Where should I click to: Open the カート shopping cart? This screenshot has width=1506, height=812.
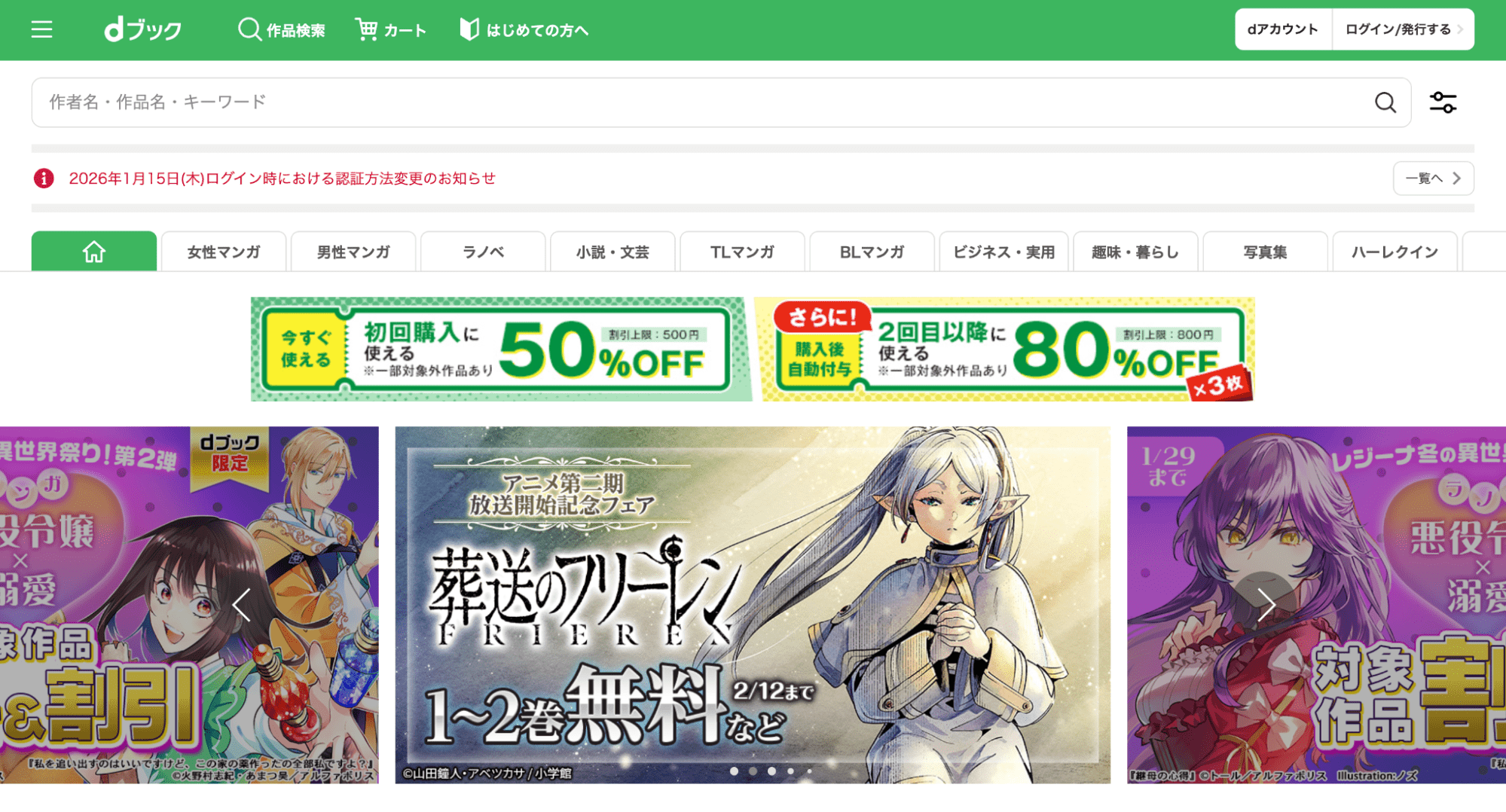(390, 29)
